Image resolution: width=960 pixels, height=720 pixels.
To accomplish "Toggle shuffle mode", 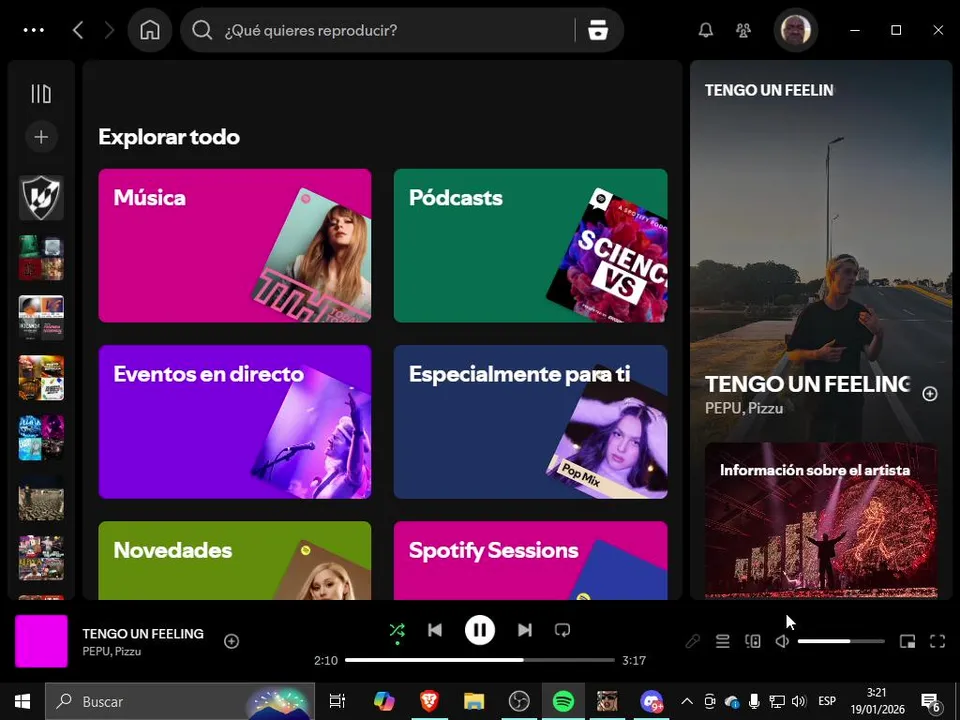I will pyautogui.click(x=397, y=630).
